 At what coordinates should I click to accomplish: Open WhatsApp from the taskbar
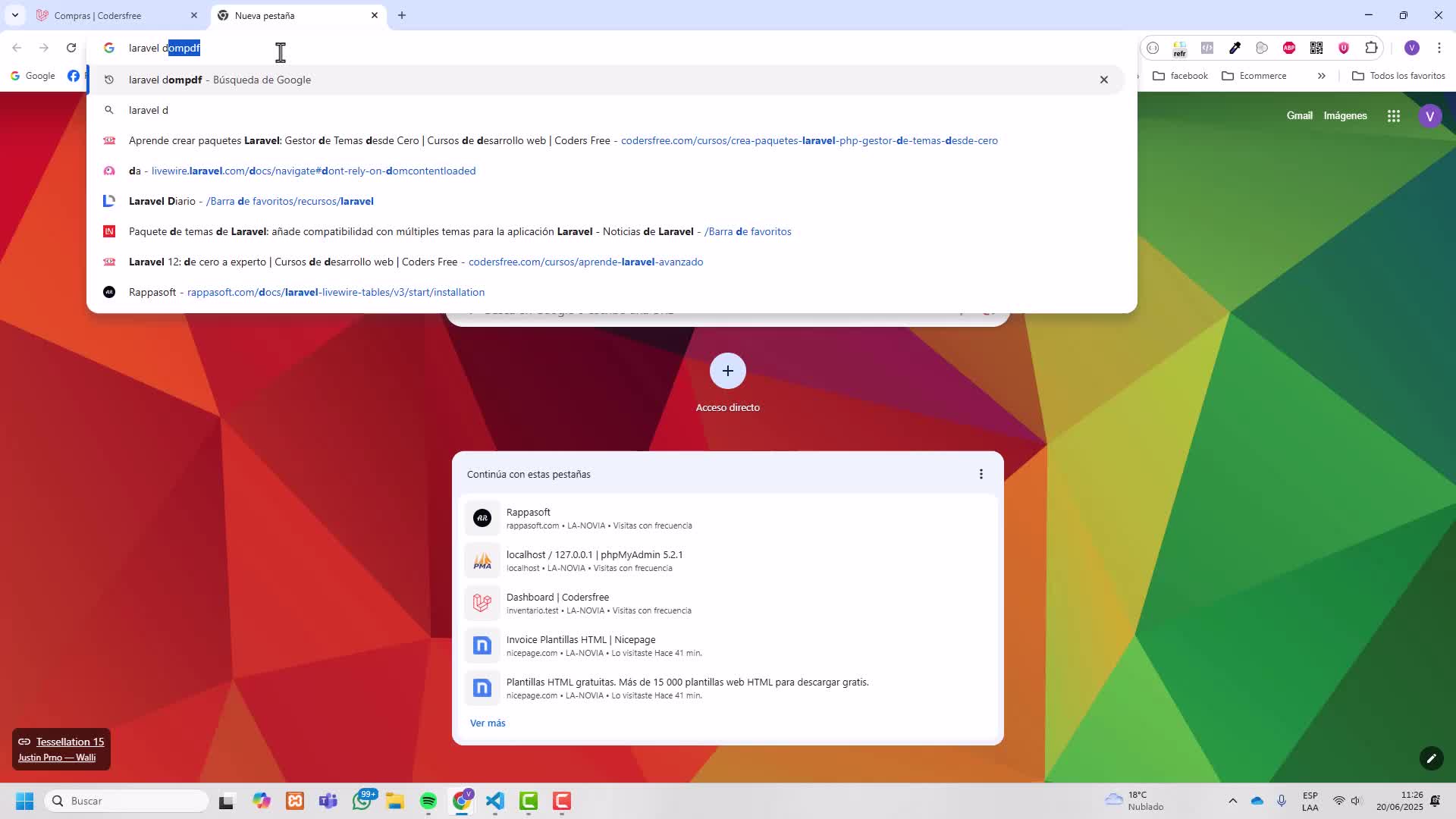(x=362, y=801)
